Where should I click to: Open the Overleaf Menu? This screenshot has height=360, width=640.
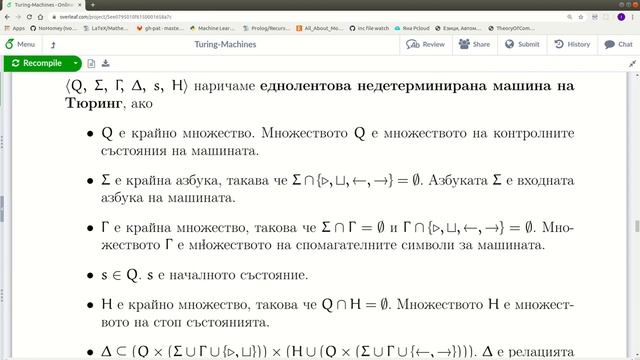coord(20,44)
